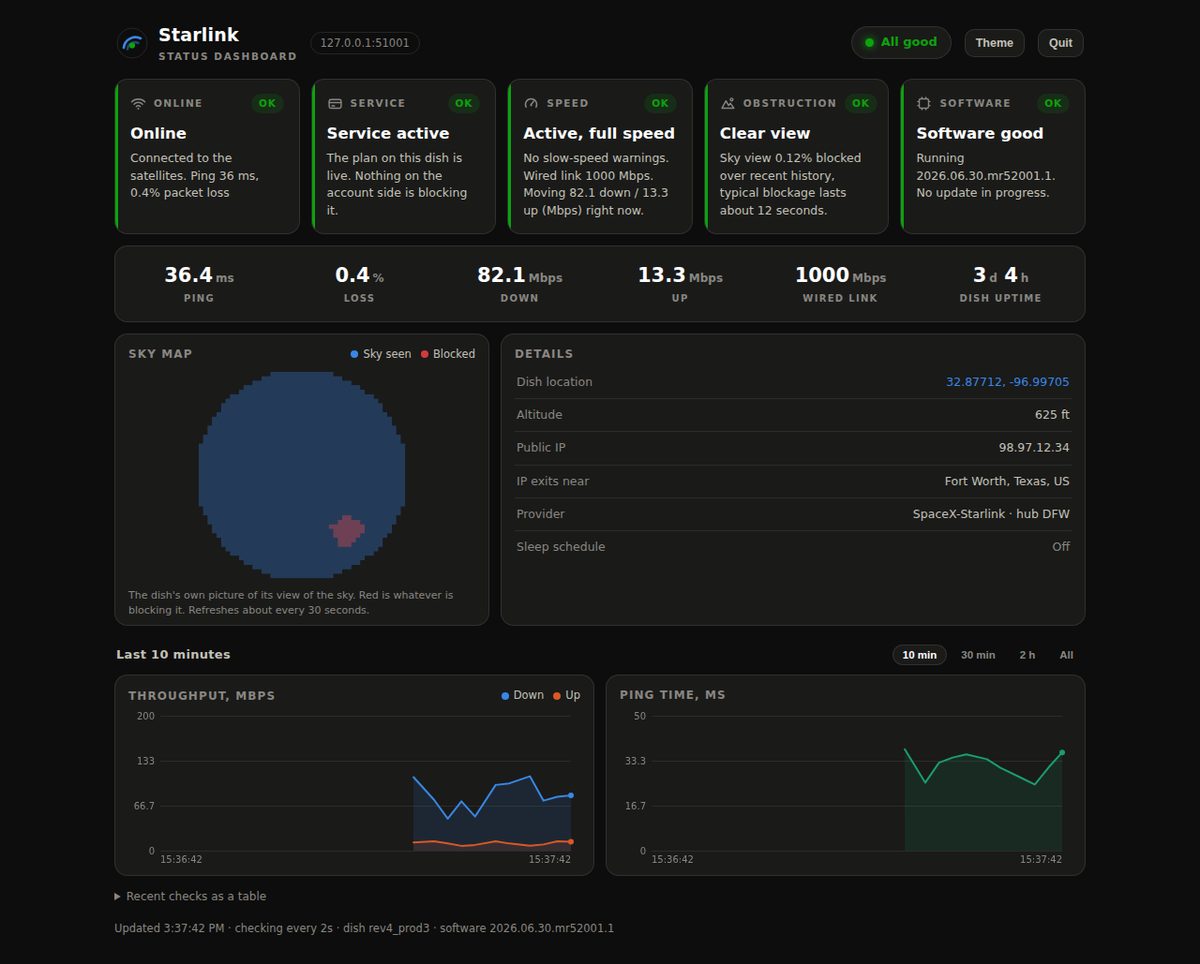This screenshot has width=1200, height=964.
Task: Click OK badge on Obstruction card
Action: point(860,103)
